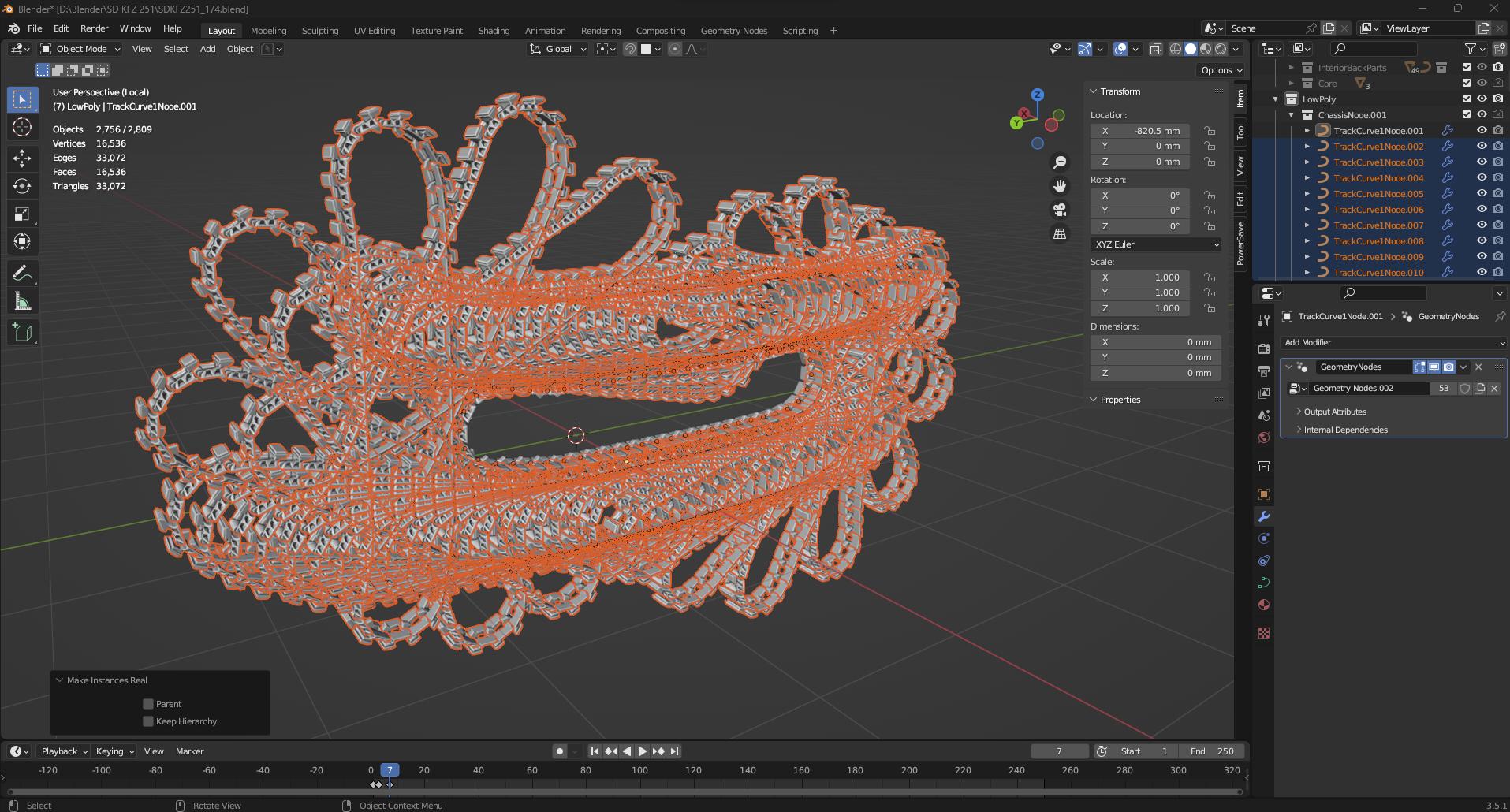This screenshot has width=1510, height=812.
Task: Open the Render Properties tab
Action: click(1263, 350)
